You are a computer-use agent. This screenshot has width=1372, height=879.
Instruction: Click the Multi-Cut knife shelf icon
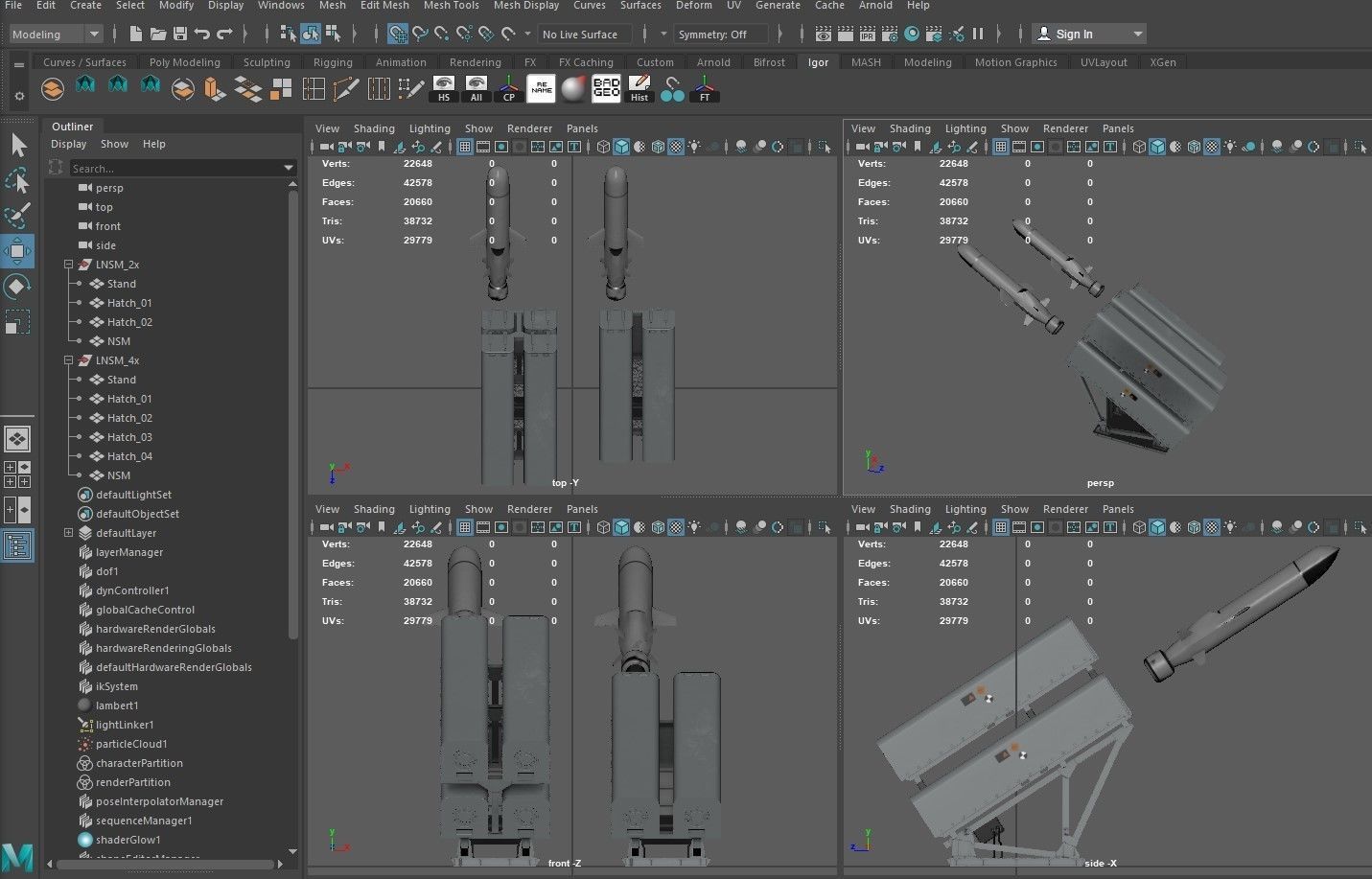(345, 89)
